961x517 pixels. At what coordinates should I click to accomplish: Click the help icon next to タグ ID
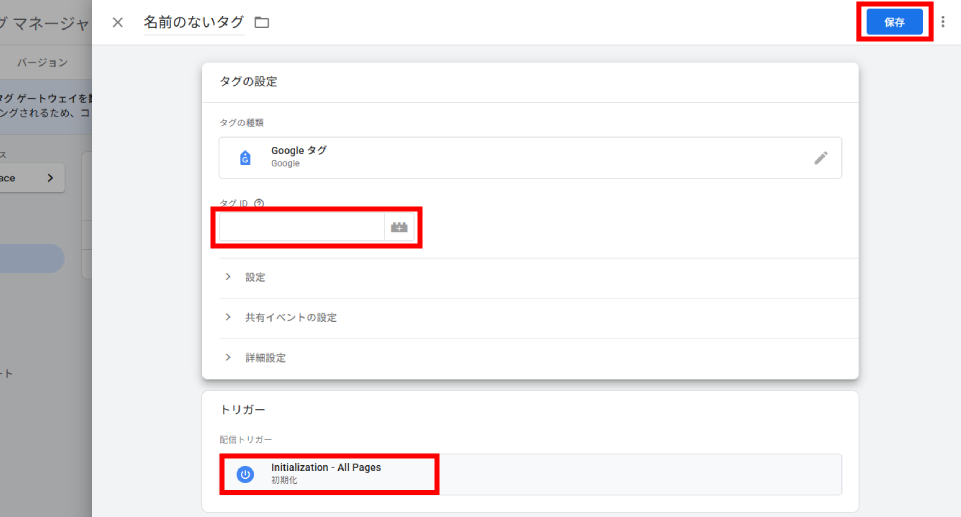pos(259,203)
